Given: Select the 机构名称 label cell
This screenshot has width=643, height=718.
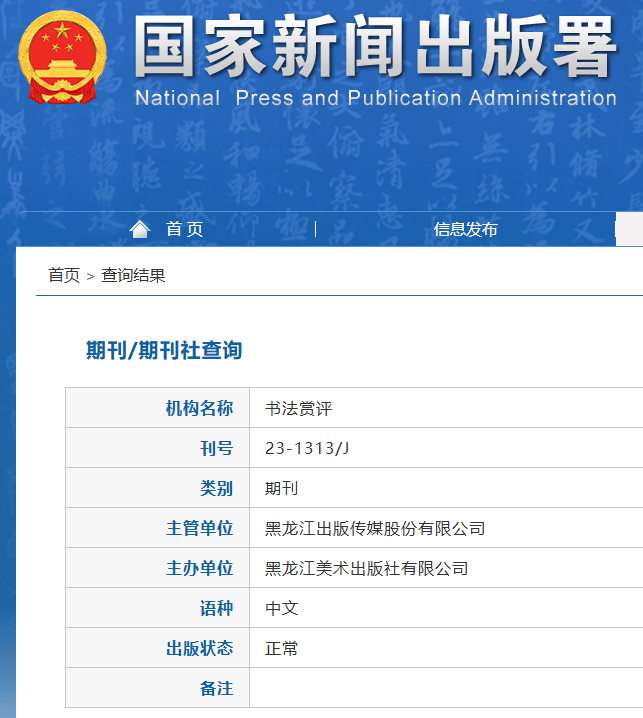Looking at the screenshot, I should (158, 408).
